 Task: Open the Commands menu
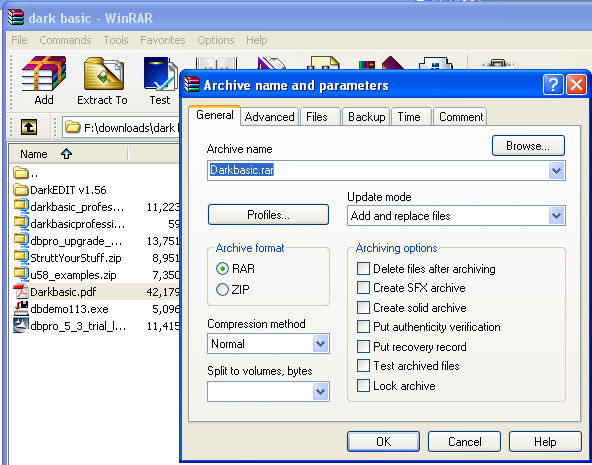pos(65,40)
